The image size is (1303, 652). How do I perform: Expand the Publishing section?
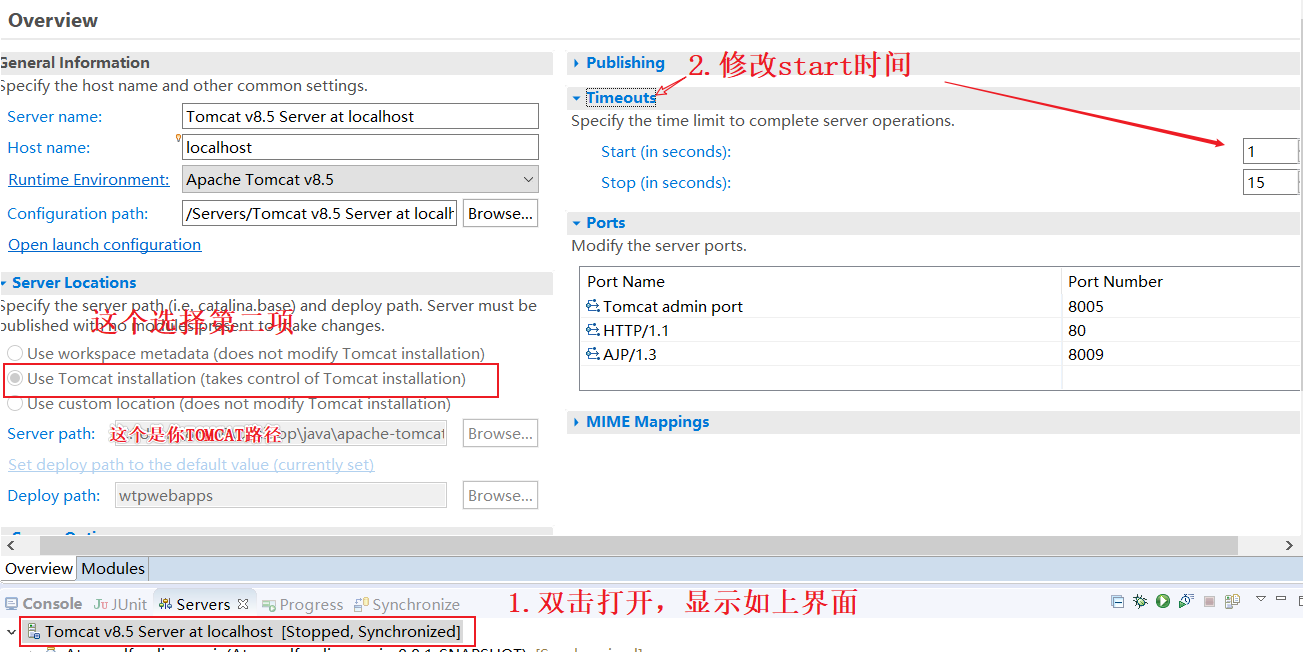click(576, 63)
